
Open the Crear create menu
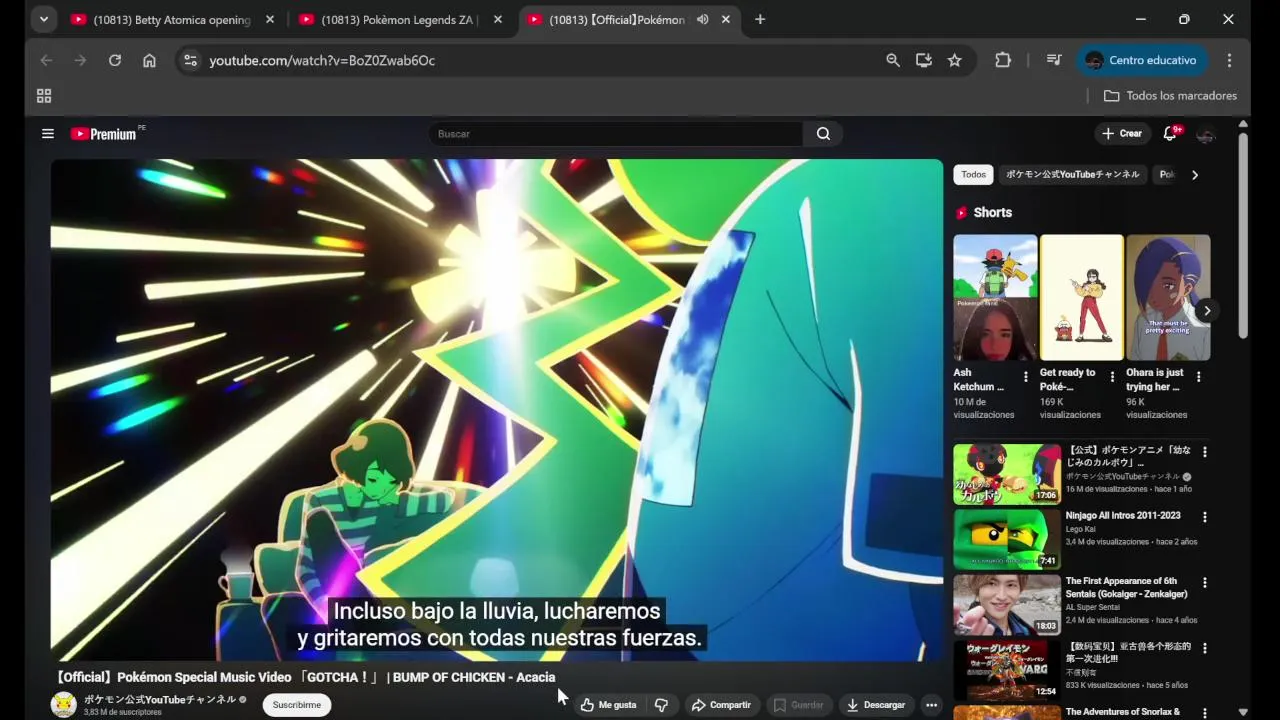1122,133
